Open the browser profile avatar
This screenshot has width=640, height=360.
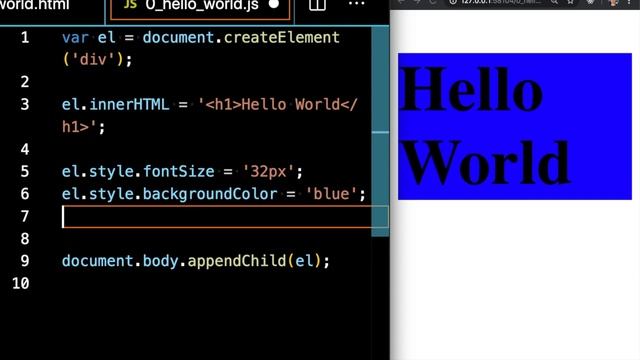(613, 2)
